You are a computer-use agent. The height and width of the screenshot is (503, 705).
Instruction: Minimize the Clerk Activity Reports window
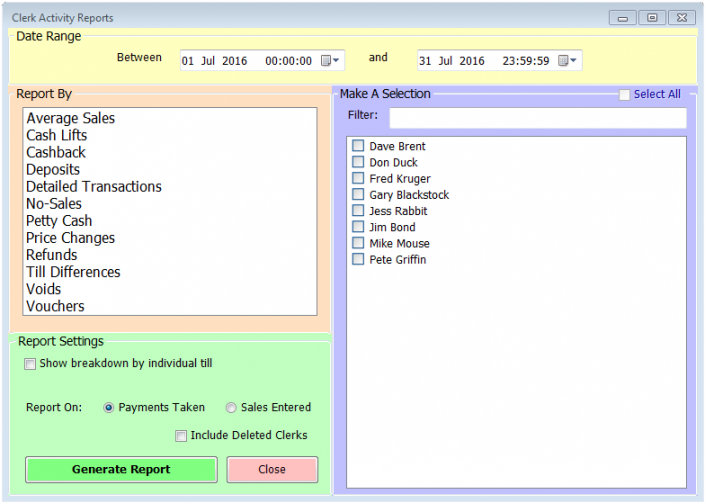point(623,18)
